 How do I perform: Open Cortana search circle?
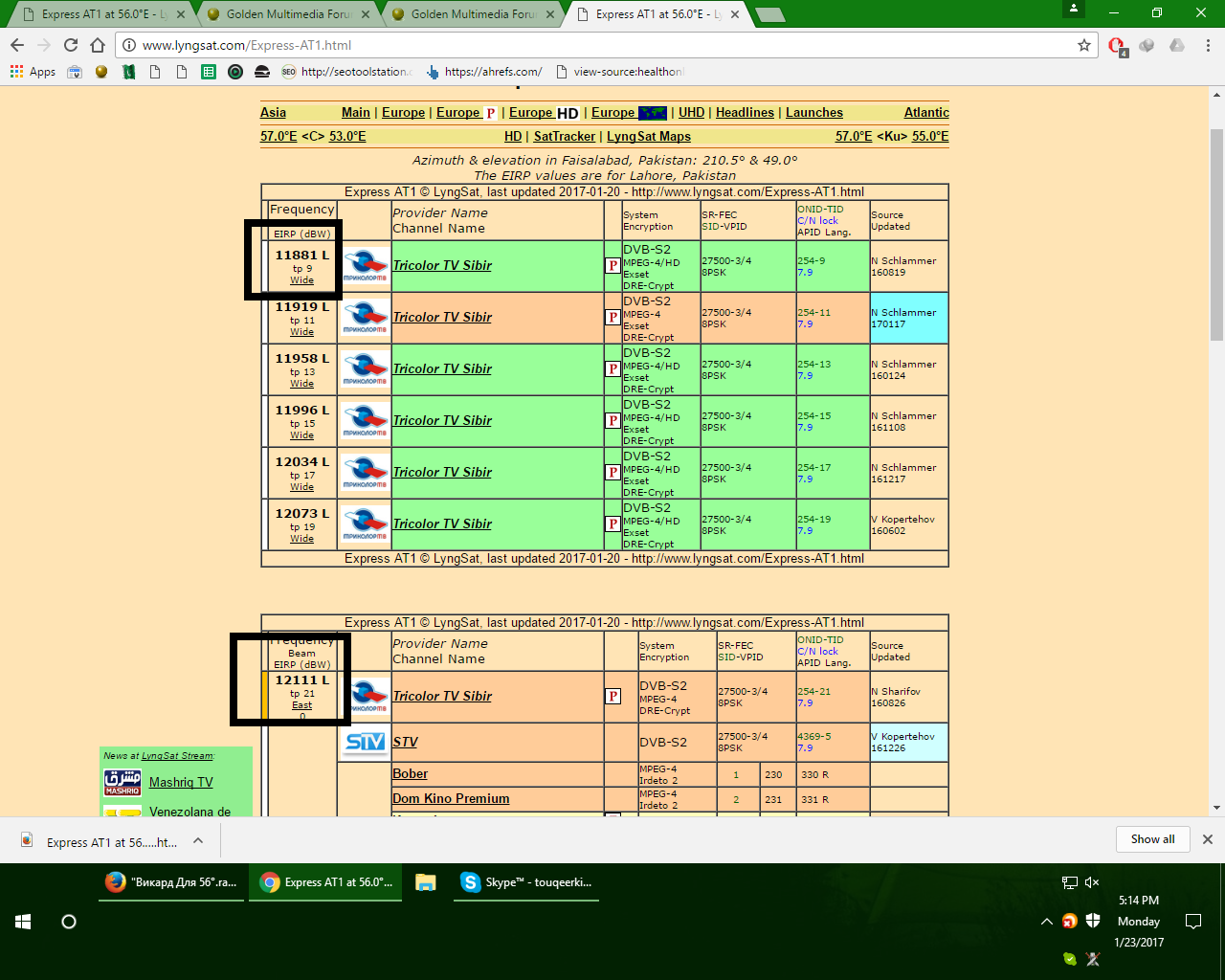point(69,922)
